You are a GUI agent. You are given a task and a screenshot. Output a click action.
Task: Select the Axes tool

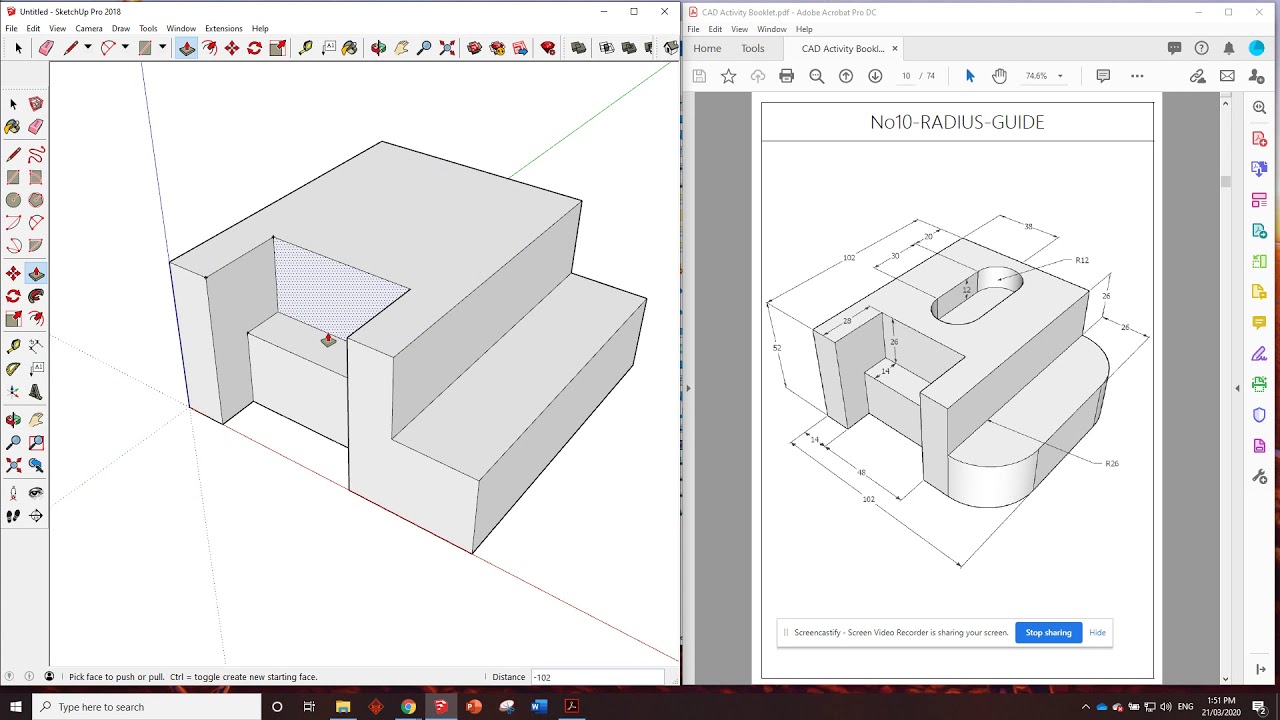13,392
